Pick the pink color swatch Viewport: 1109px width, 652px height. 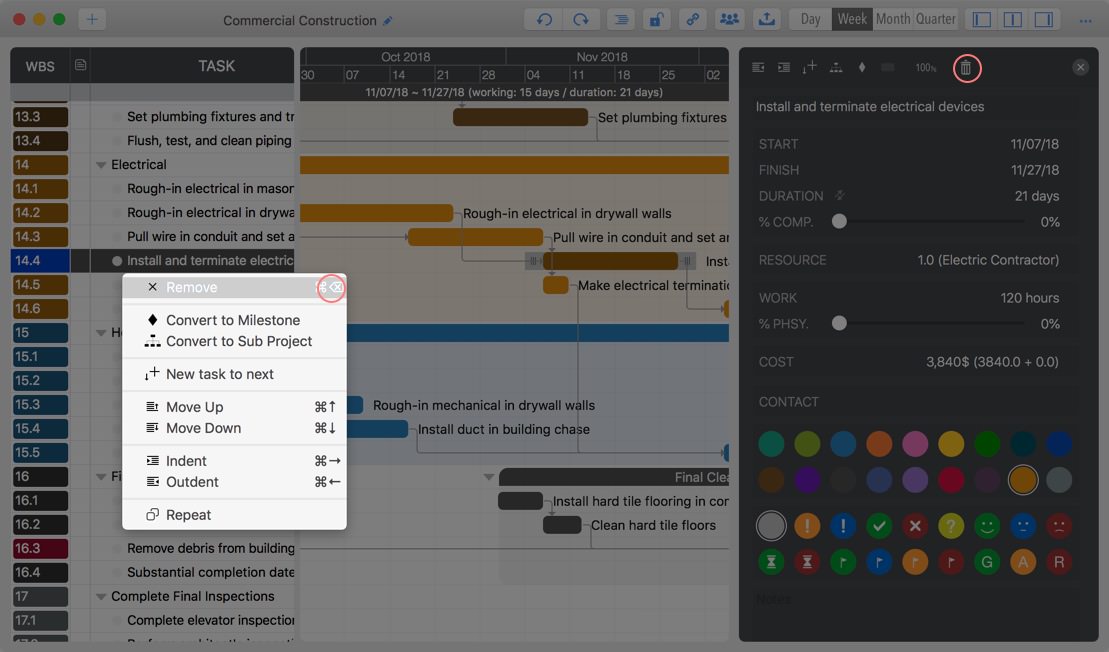point(915,444)
